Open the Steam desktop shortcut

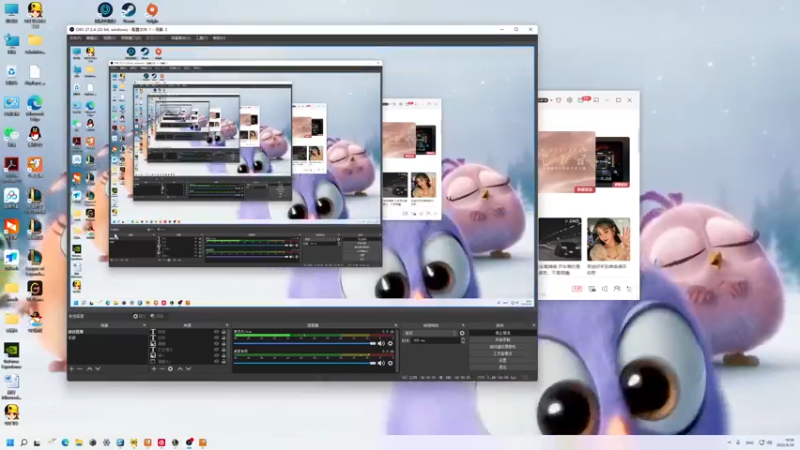coord(129,12)
